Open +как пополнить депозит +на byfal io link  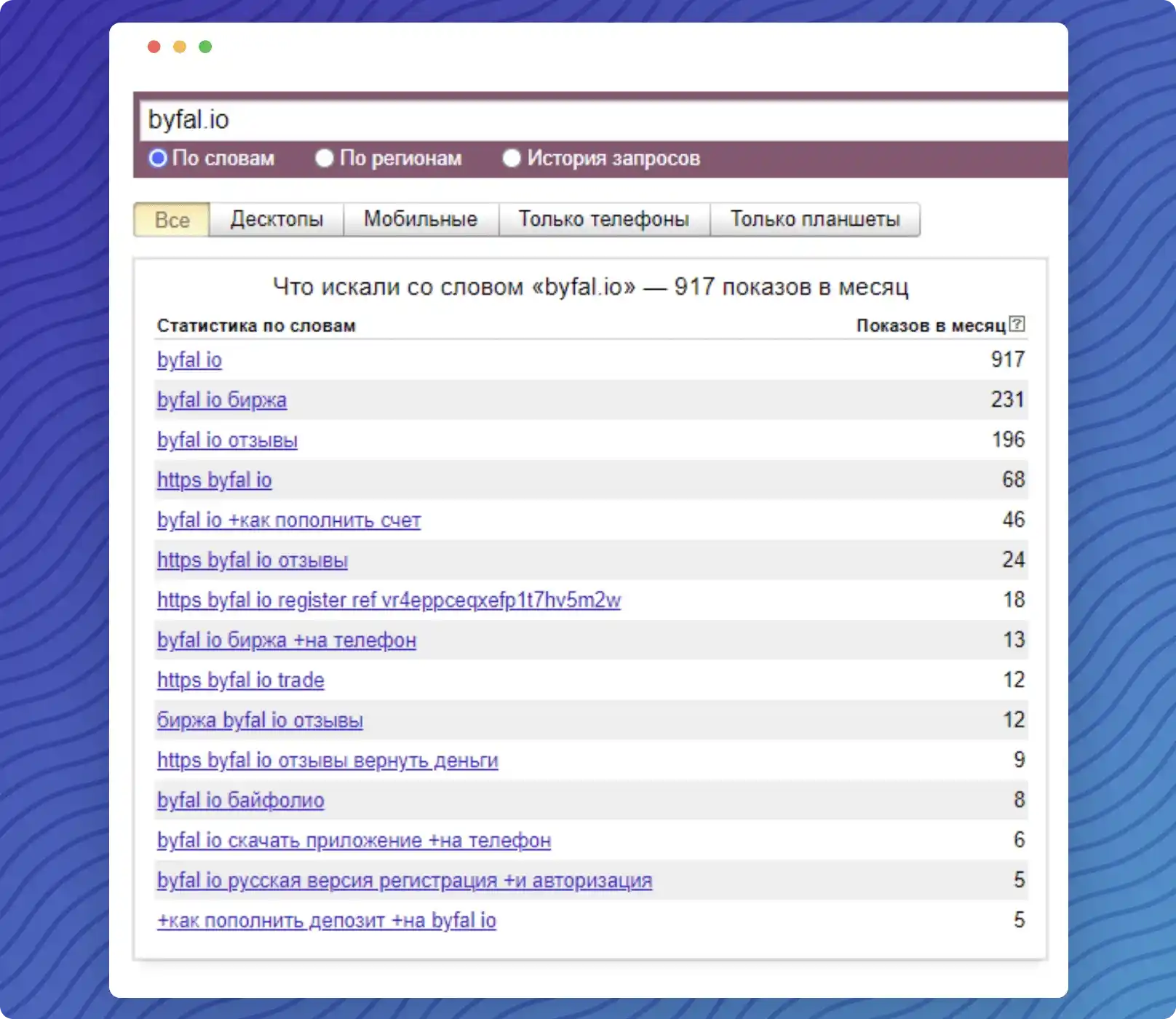[327, 921]
